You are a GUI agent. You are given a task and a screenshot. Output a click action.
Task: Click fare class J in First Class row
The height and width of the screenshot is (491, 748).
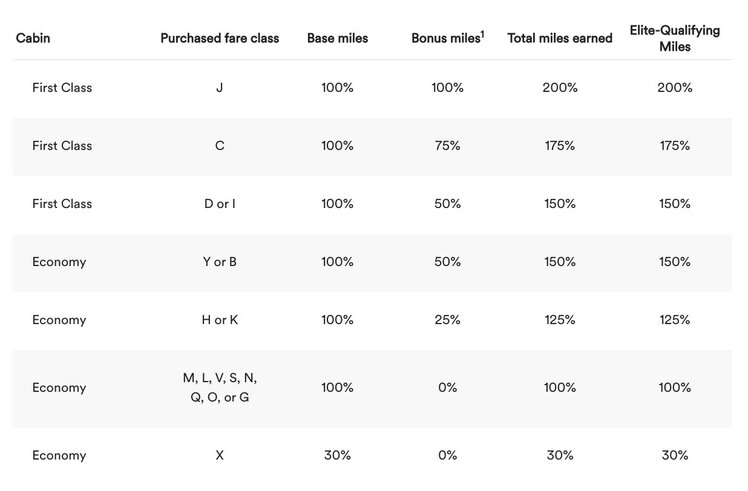point(219,88)
